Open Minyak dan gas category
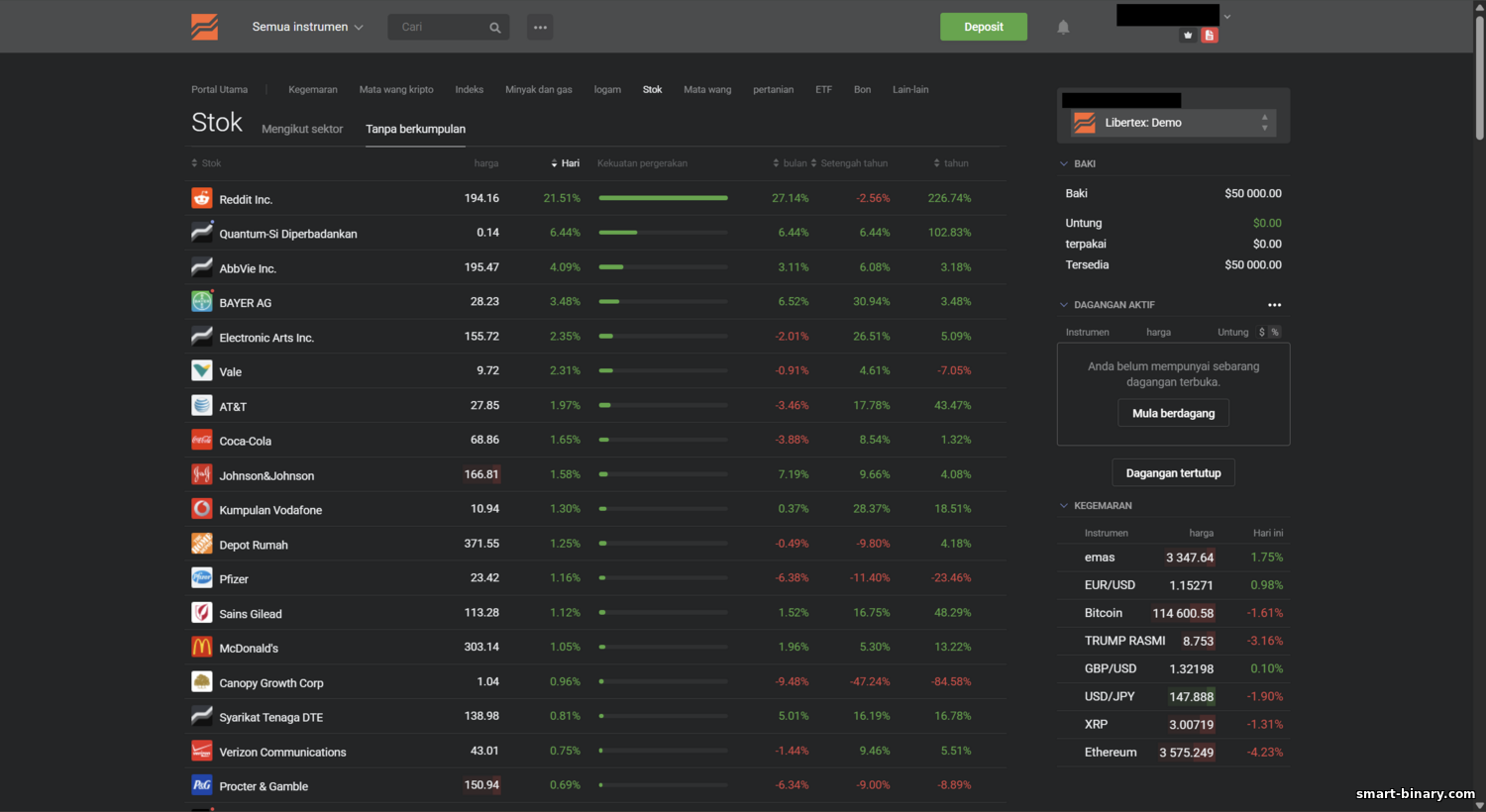1486x812 pixels. point(539,90)
